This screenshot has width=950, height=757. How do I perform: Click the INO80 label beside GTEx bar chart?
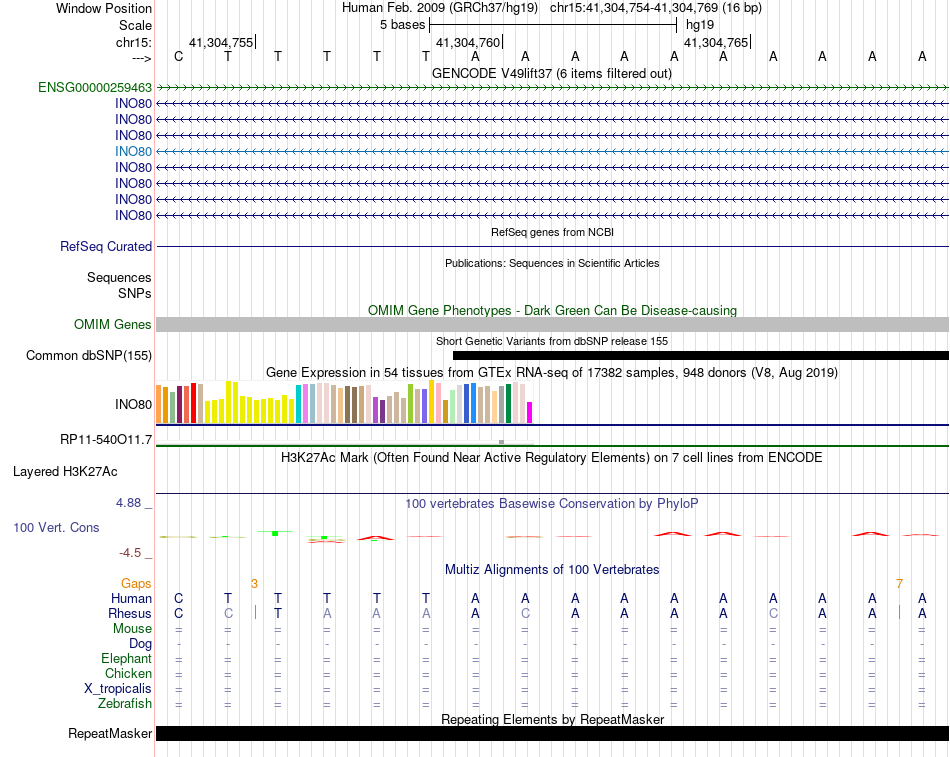click(133, 404)
